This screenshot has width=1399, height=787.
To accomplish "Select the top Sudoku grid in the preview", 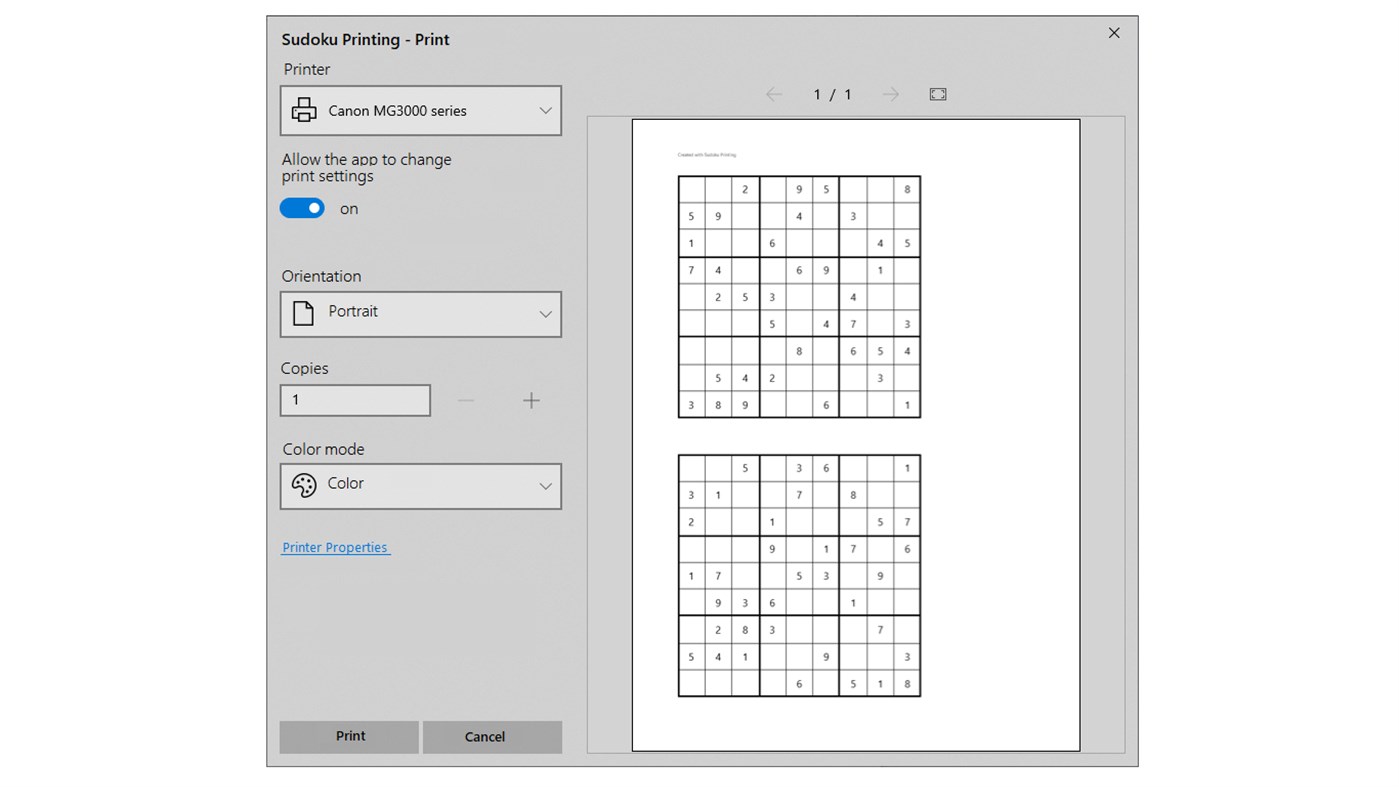I will pos(798,296).
